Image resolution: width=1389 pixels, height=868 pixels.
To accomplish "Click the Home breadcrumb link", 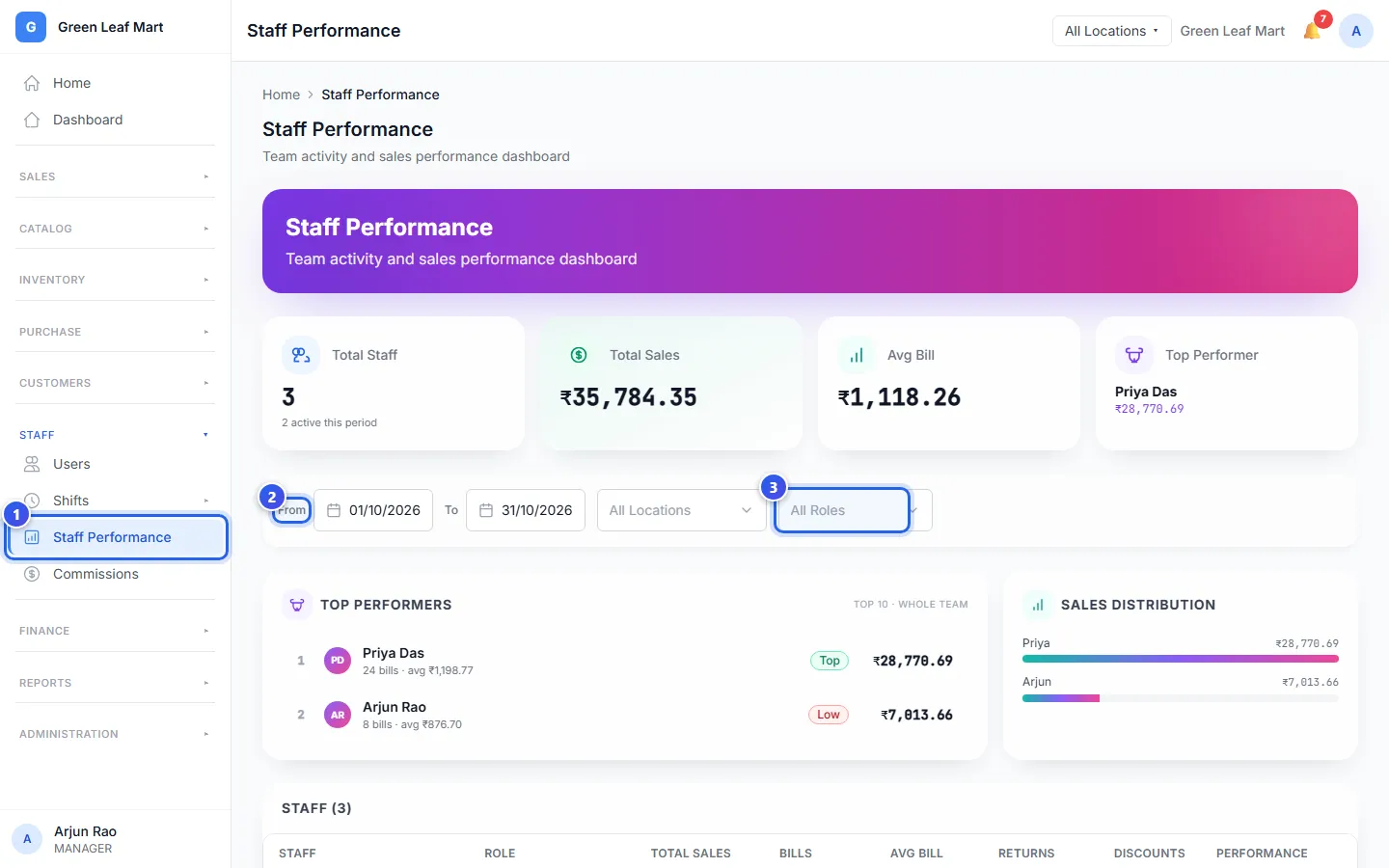I will coord(281,95).
